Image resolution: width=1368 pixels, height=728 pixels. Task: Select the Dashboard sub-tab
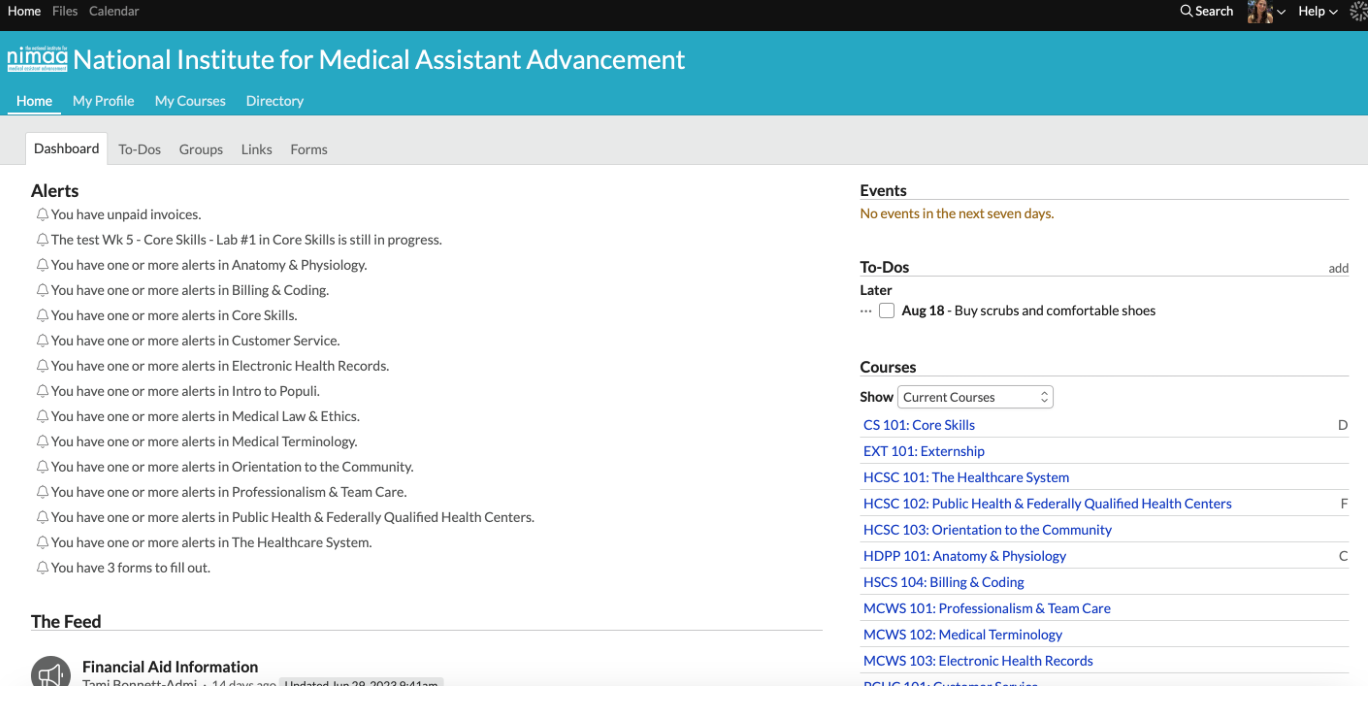tap(66, 148)
